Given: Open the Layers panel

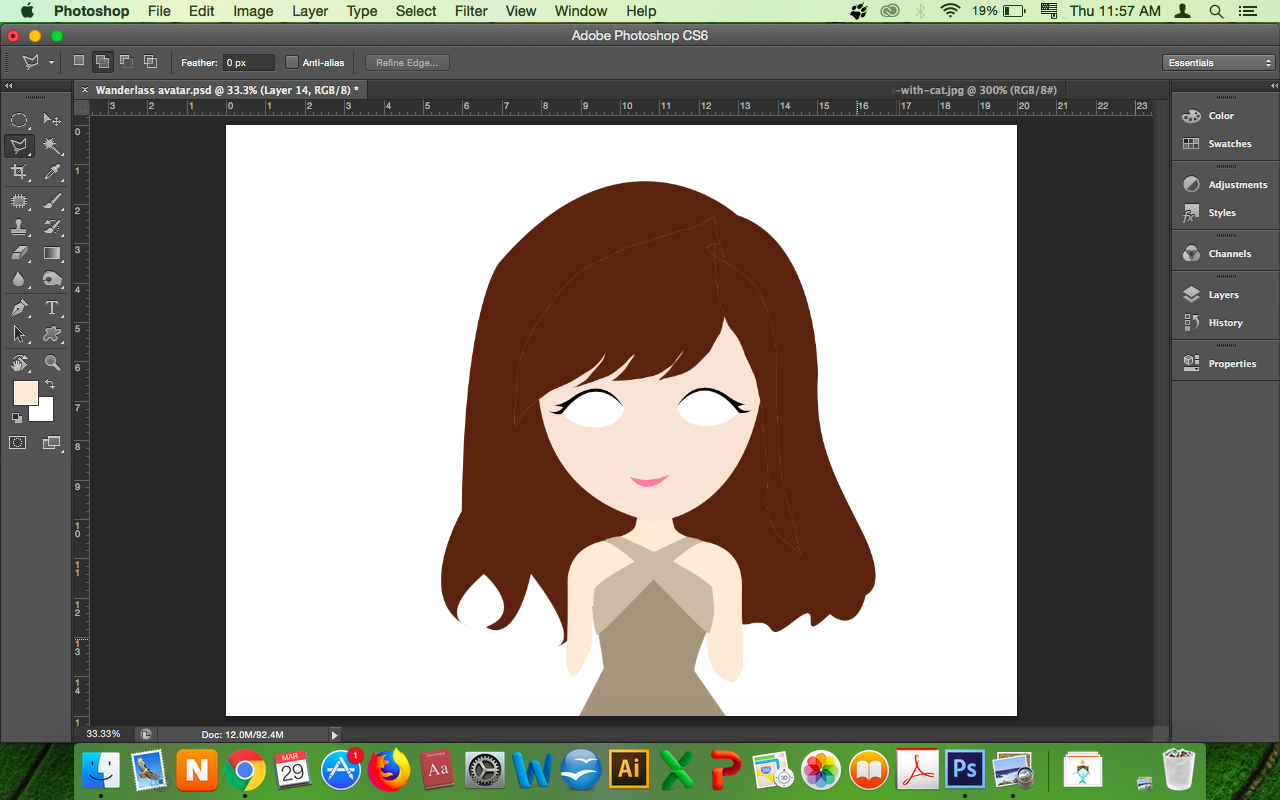Looking at the screenshot, I should point(1225,295).
